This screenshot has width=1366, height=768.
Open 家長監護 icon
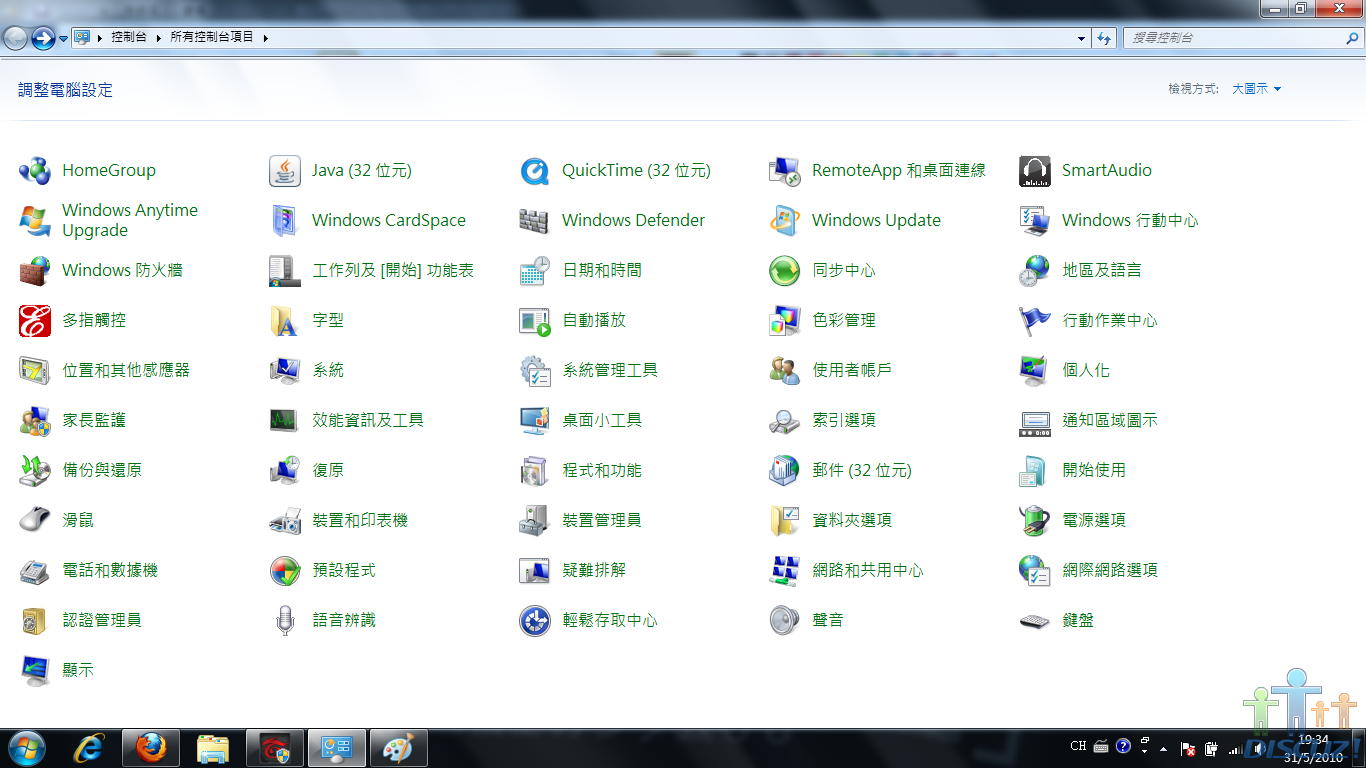[x=35, y=421]
